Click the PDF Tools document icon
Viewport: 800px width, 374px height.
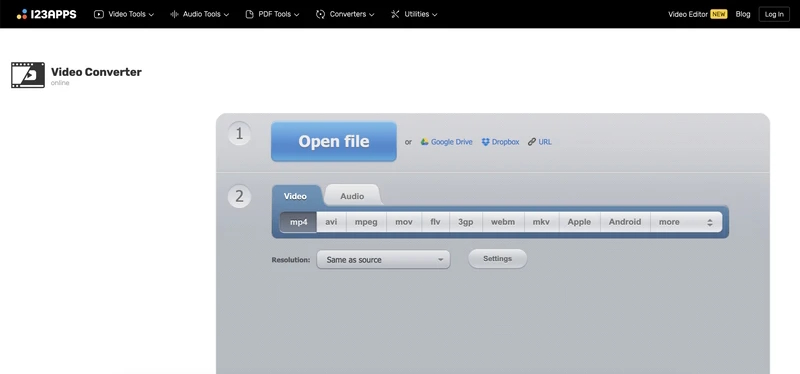pyautogui.click(x=249, y=14)
